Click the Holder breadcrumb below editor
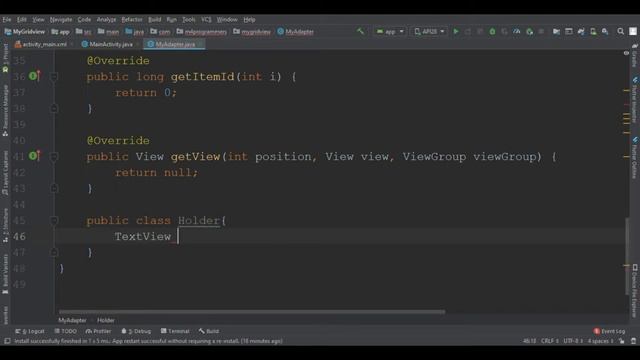Viewport: 640px width, 360px height. [x=106, y=320]
